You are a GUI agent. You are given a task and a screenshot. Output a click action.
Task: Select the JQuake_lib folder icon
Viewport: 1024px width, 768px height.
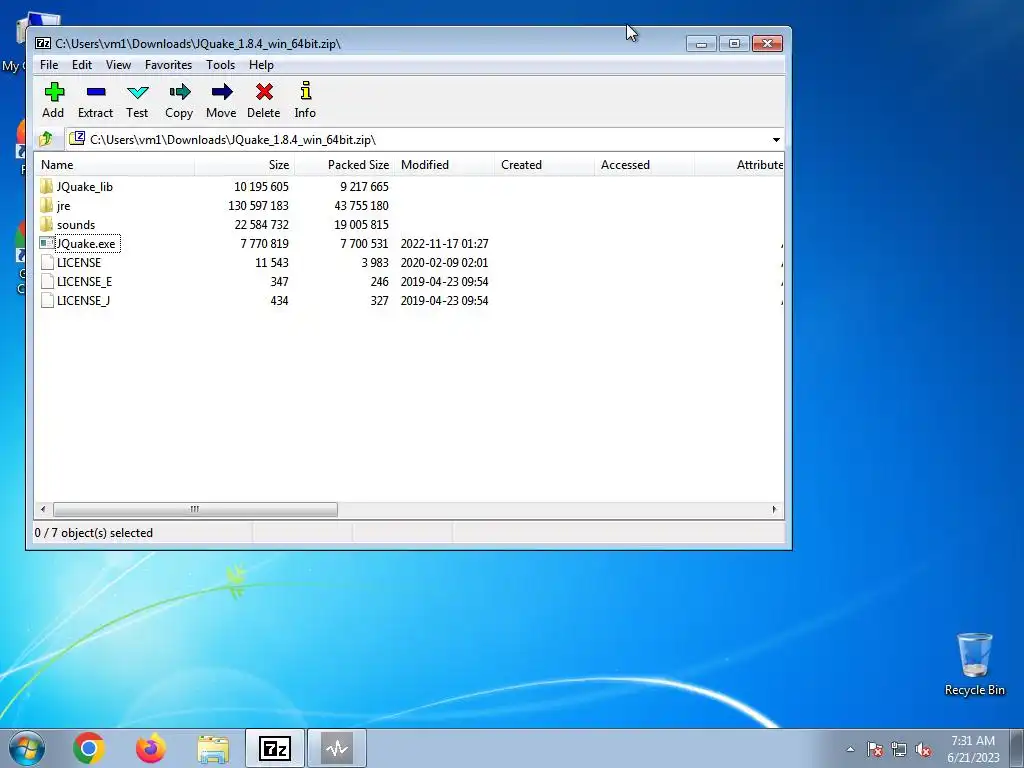46,186
